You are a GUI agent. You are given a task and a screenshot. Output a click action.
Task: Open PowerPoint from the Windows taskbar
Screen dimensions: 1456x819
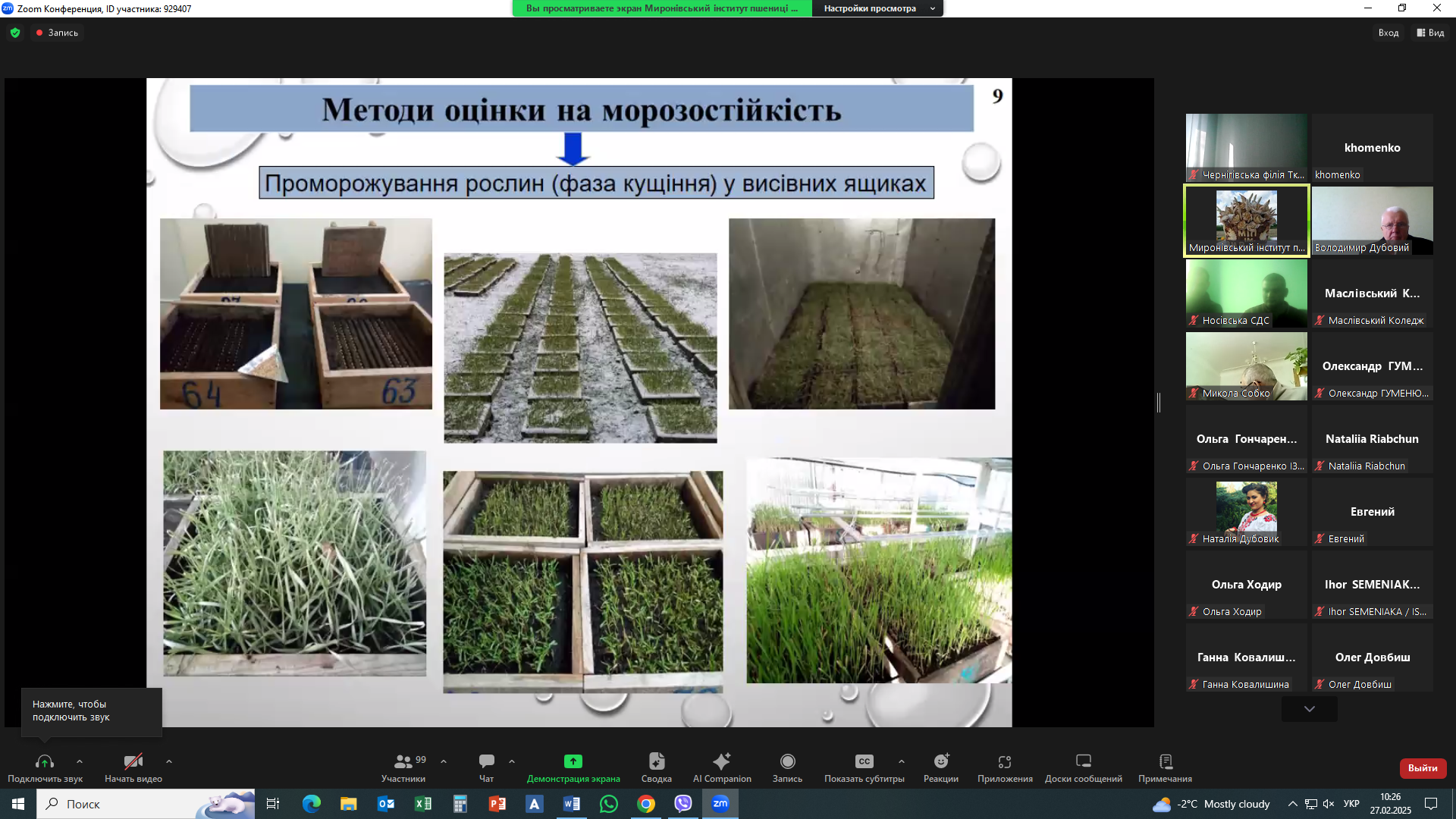point(497,804)
